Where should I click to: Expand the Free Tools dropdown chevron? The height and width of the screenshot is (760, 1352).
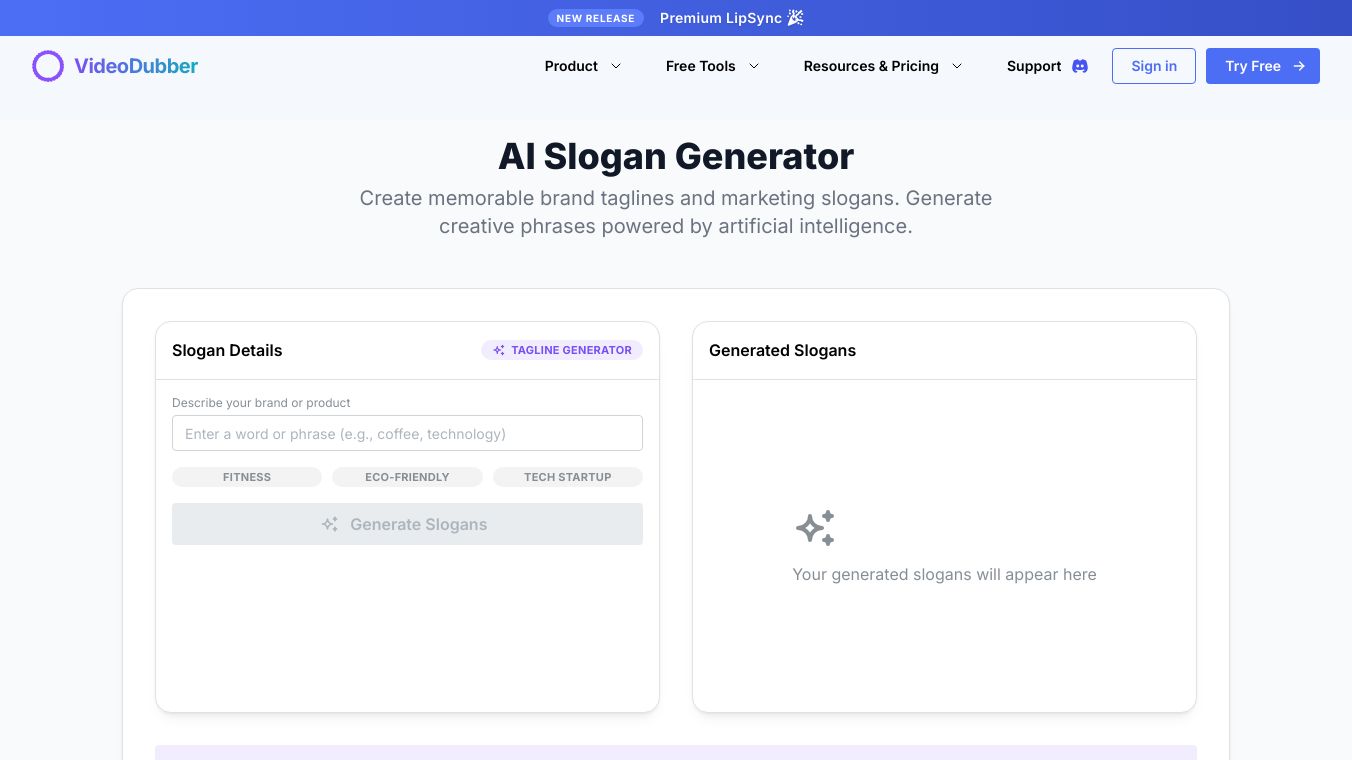tap(754, 66)
